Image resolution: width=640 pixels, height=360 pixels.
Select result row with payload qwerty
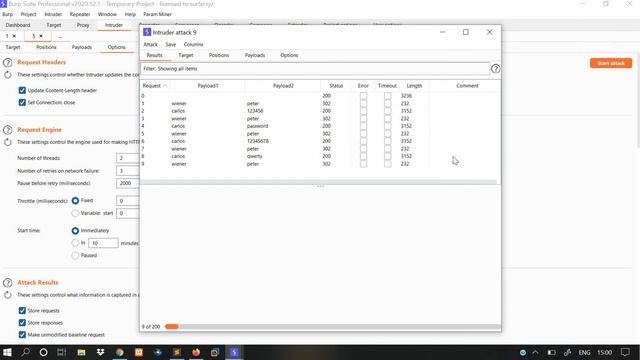pos(320,156)
